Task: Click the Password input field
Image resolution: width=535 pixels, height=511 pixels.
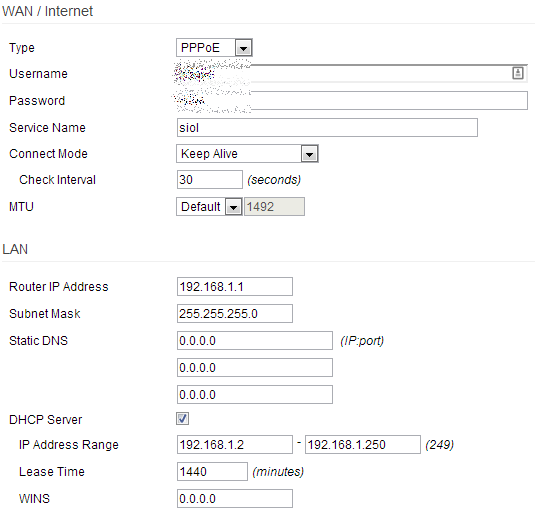Action: click(352, 100)
